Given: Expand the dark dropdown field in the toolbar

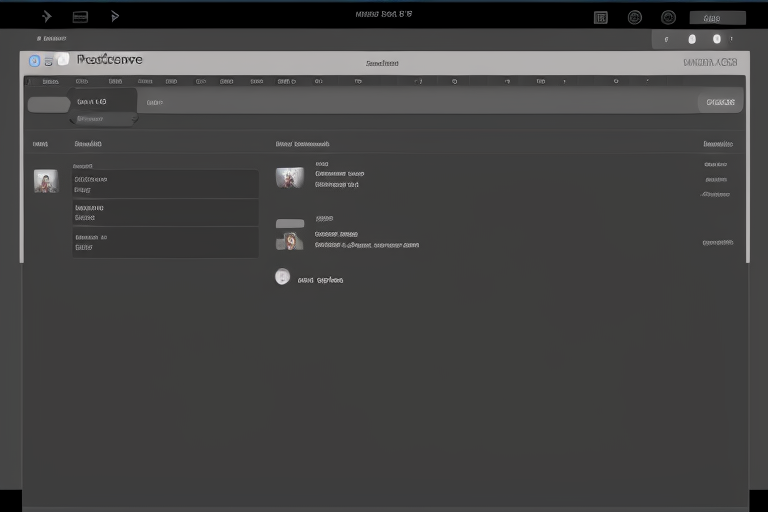Looking at the screenshot, I should point(102,101).
